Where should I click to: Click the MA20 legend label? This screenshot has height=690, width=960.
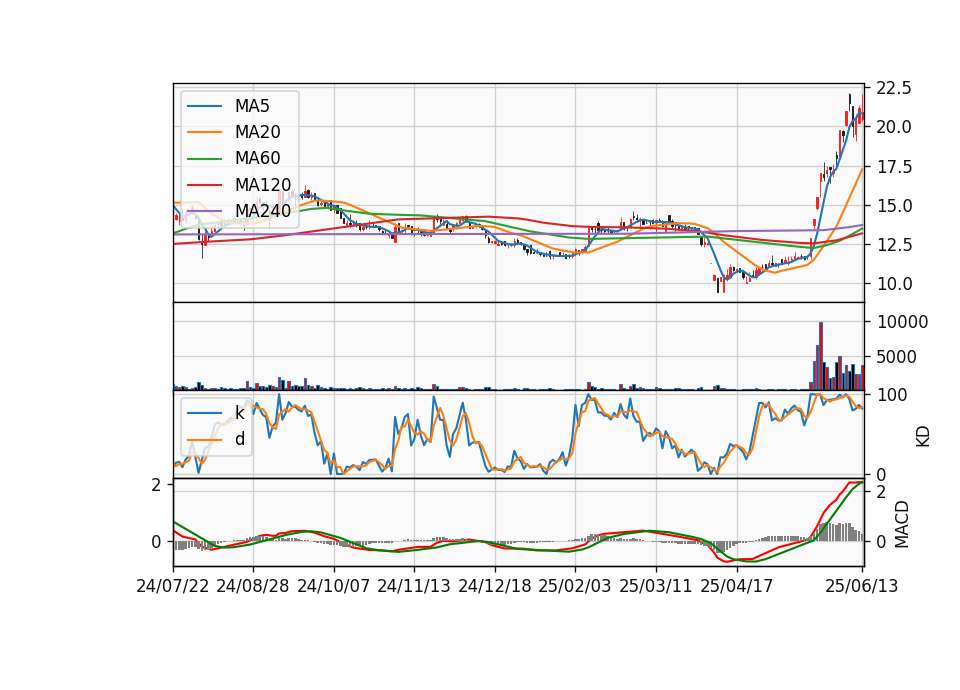click(x=257, y=132)
